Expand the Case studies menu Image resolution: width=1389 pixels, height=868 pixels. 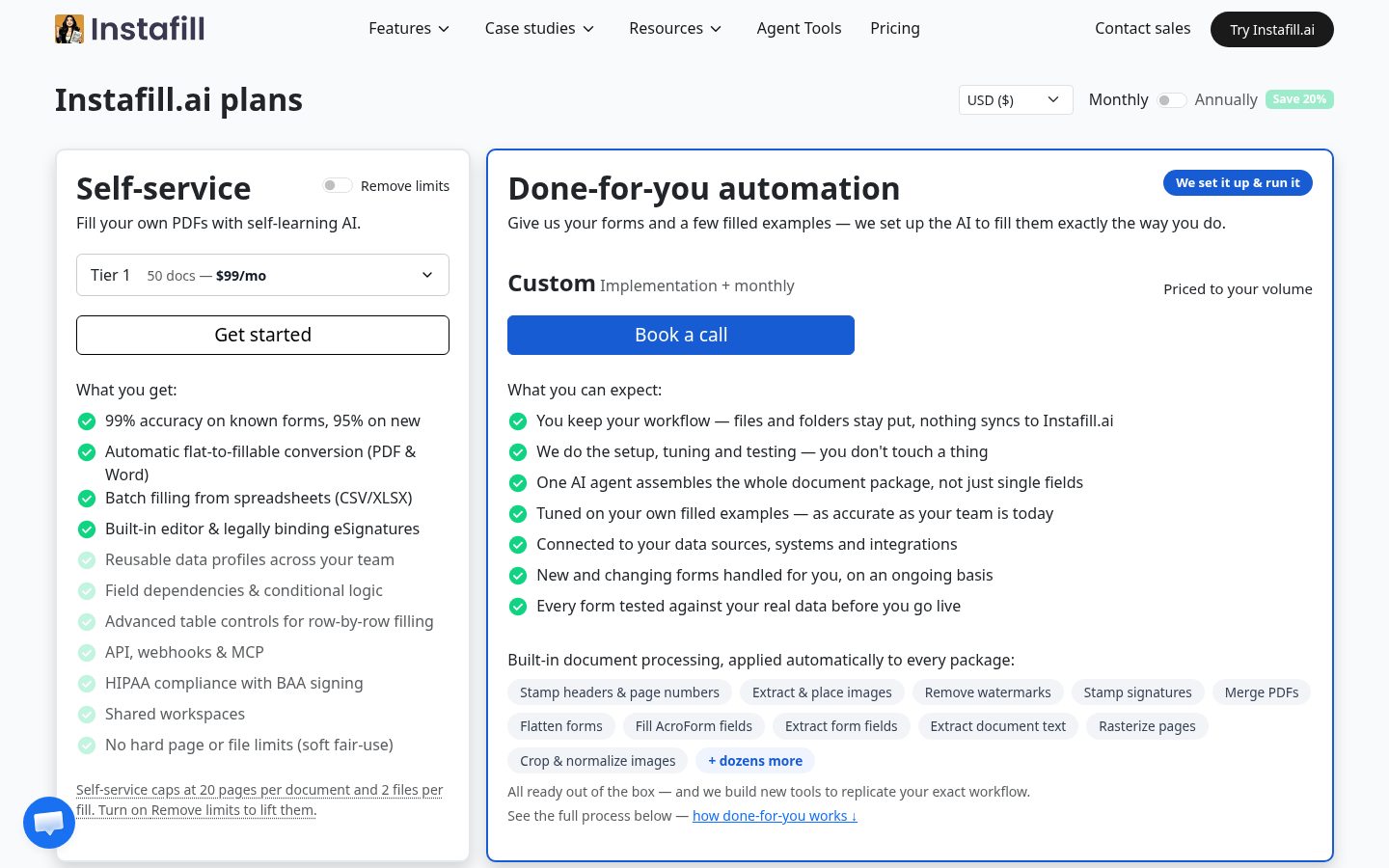click(539, 29)
